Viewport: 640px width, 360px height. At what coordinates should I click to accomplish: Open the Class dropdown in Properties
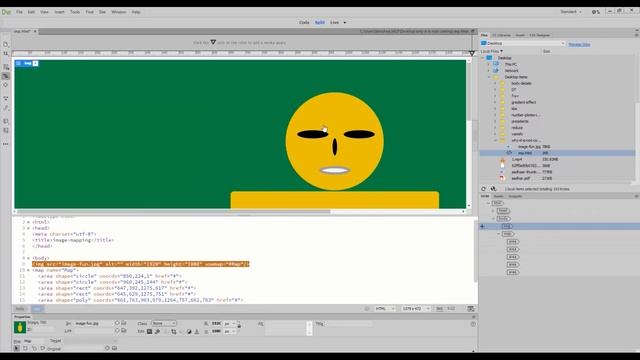164,323
